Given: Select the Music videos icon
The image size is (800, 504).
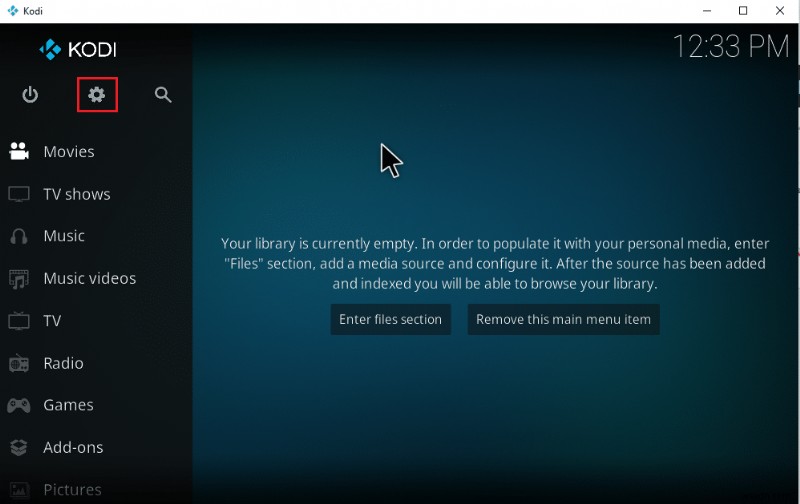Looking at the screenshot, I should pos(19,279).
